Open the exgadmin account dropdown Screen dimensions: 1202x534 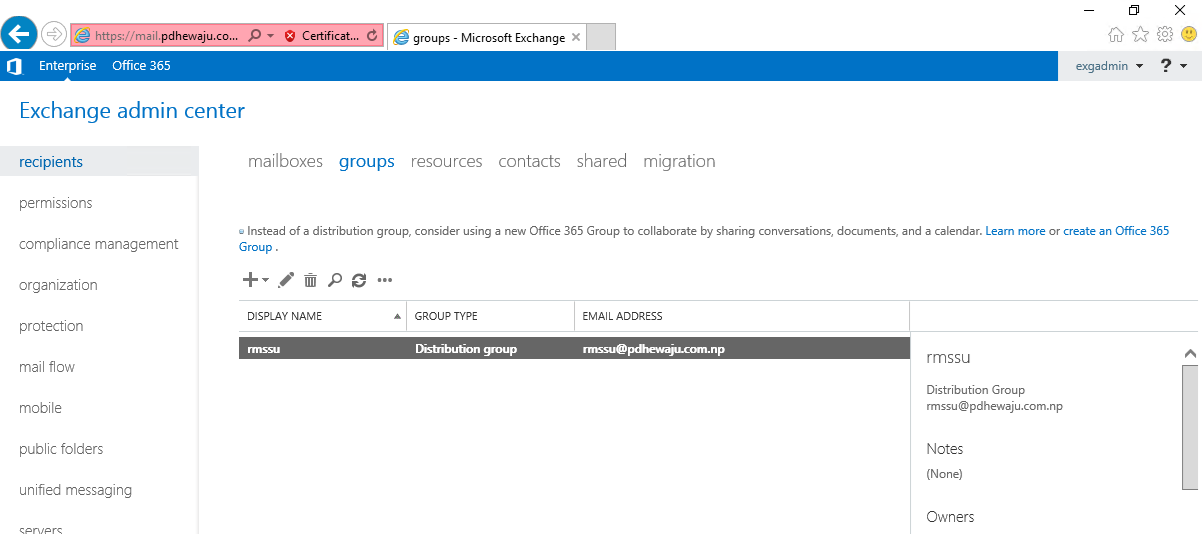[1109, 66]
